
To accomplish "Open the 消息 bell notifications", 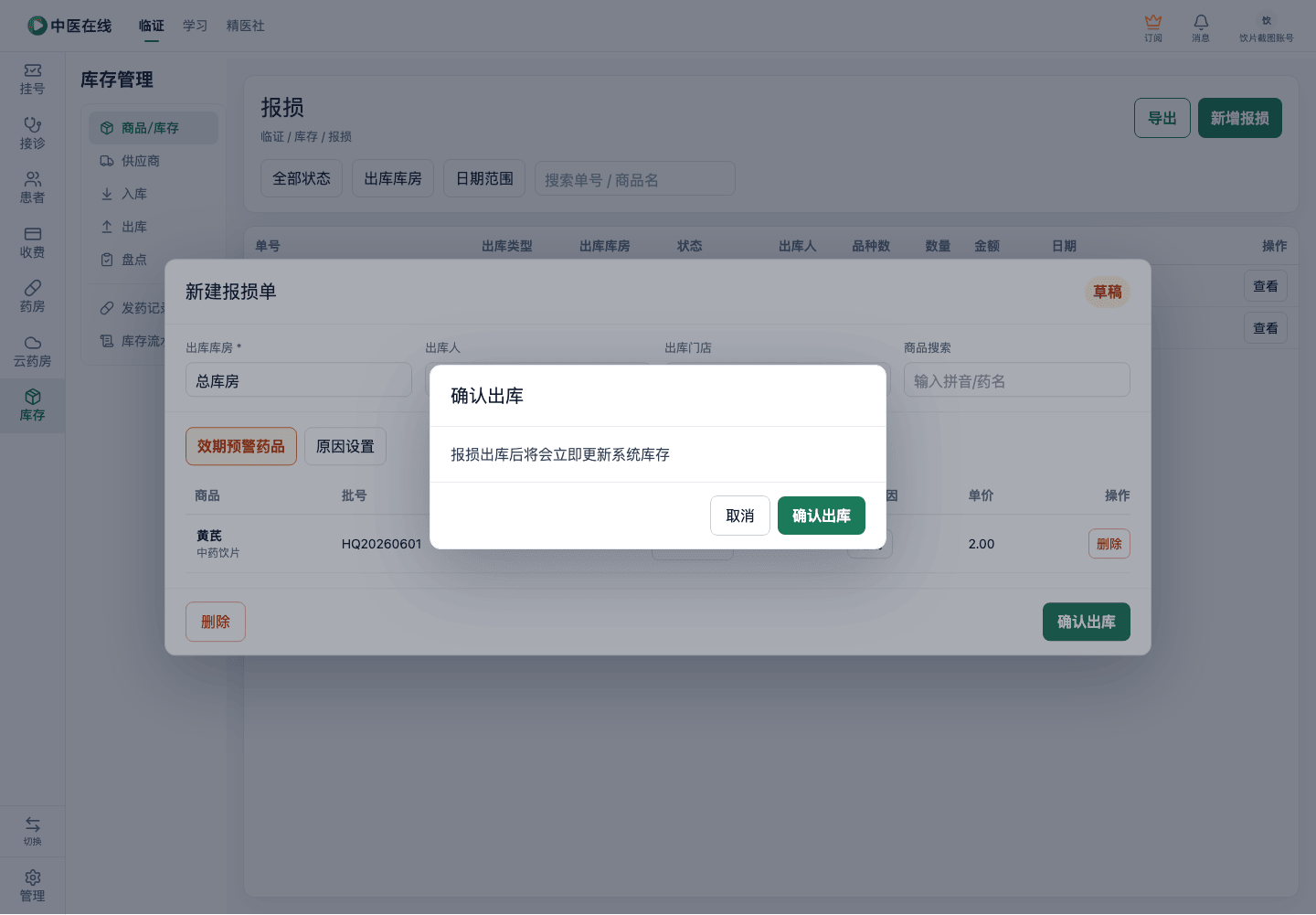I will click(1201, 27).
